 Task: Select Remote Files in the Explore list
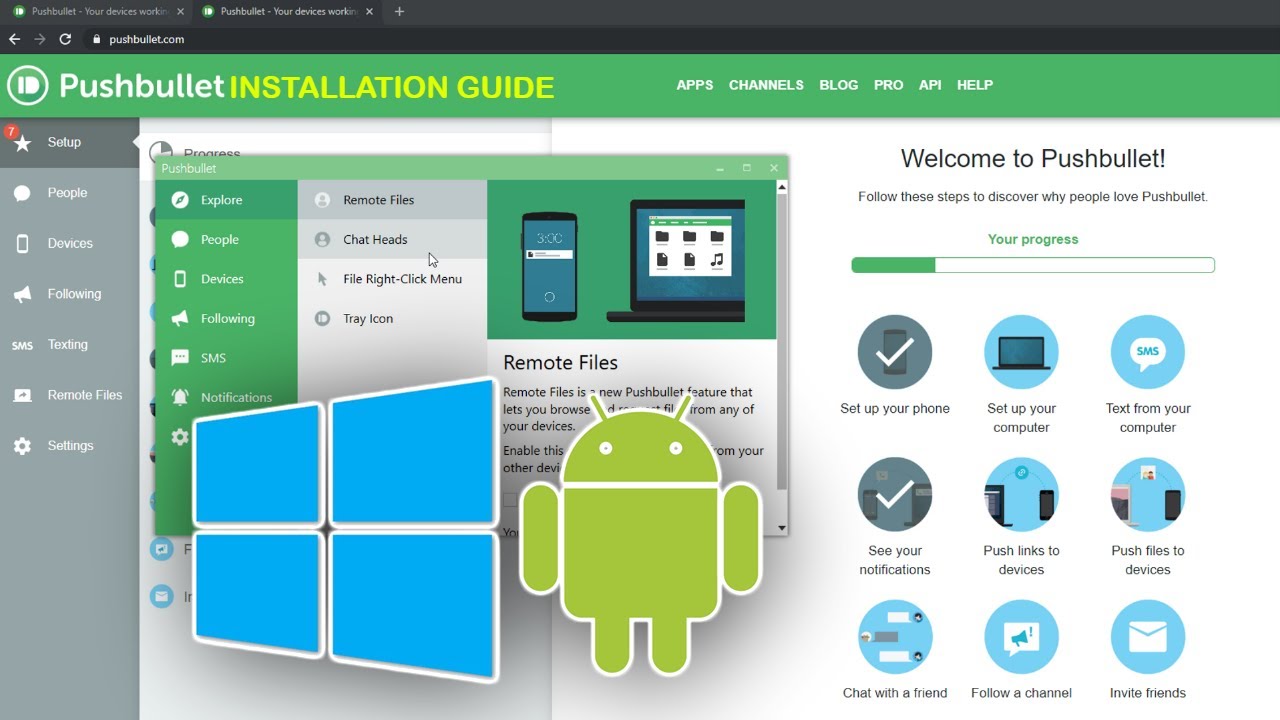[x=392, y=200]
